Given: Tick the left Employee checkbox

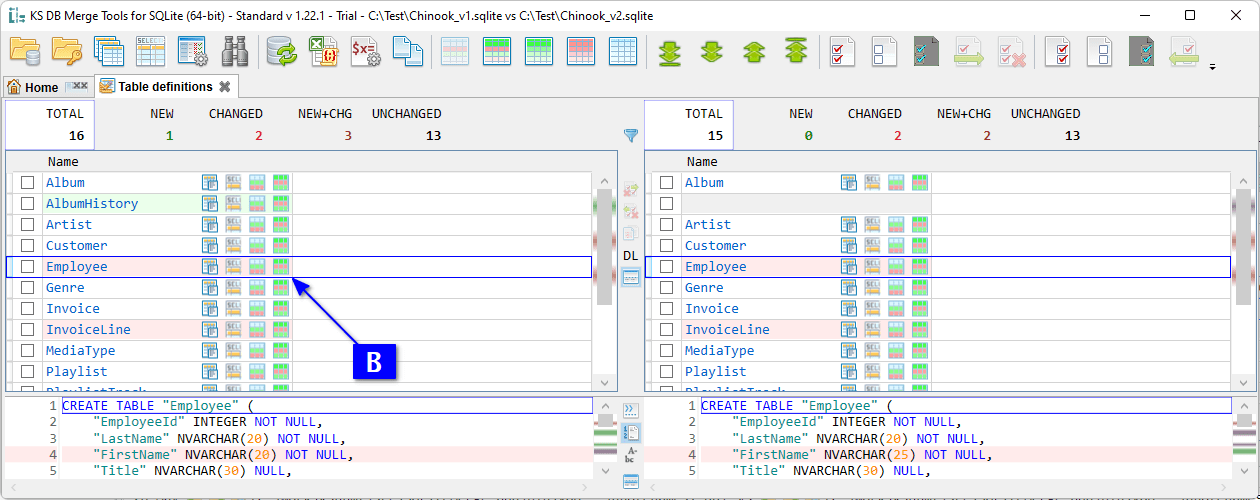Looking at the screenshot, I should pyautogui.click(x=28, y=267).
